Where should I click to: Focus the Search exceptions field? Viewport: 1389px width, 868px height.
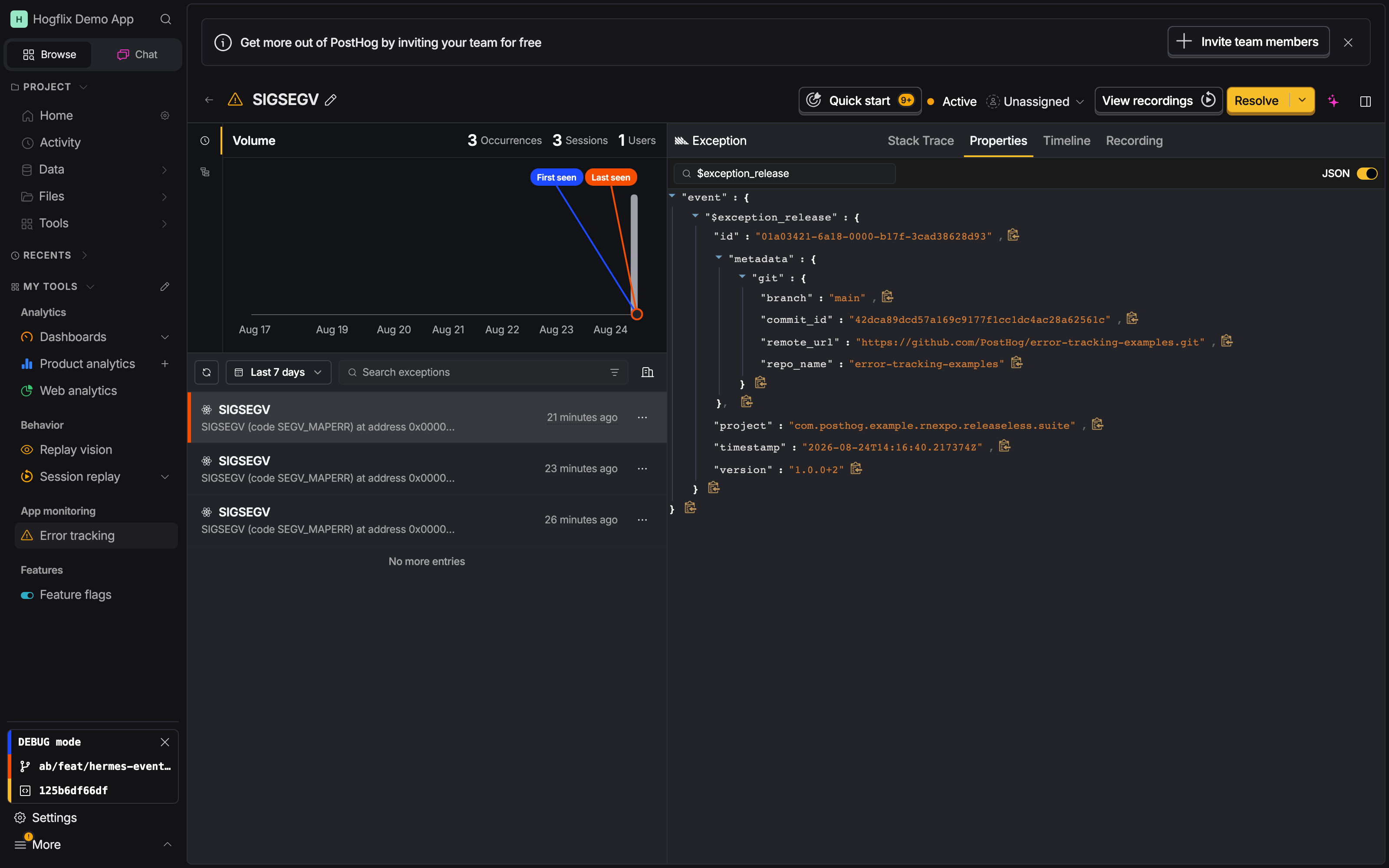tap(483, 372)
